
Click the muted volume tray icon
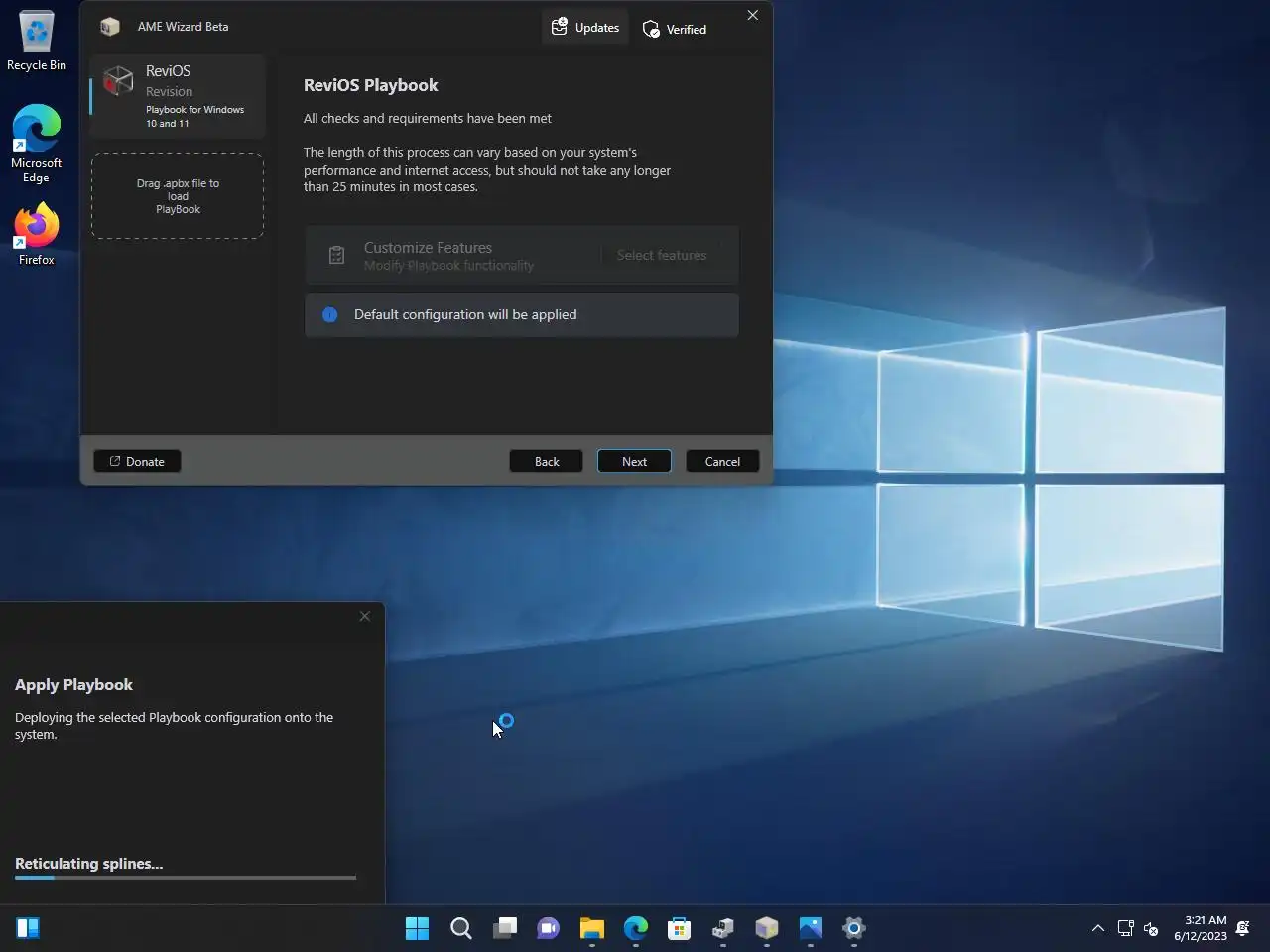click(x=1151, y=928)
